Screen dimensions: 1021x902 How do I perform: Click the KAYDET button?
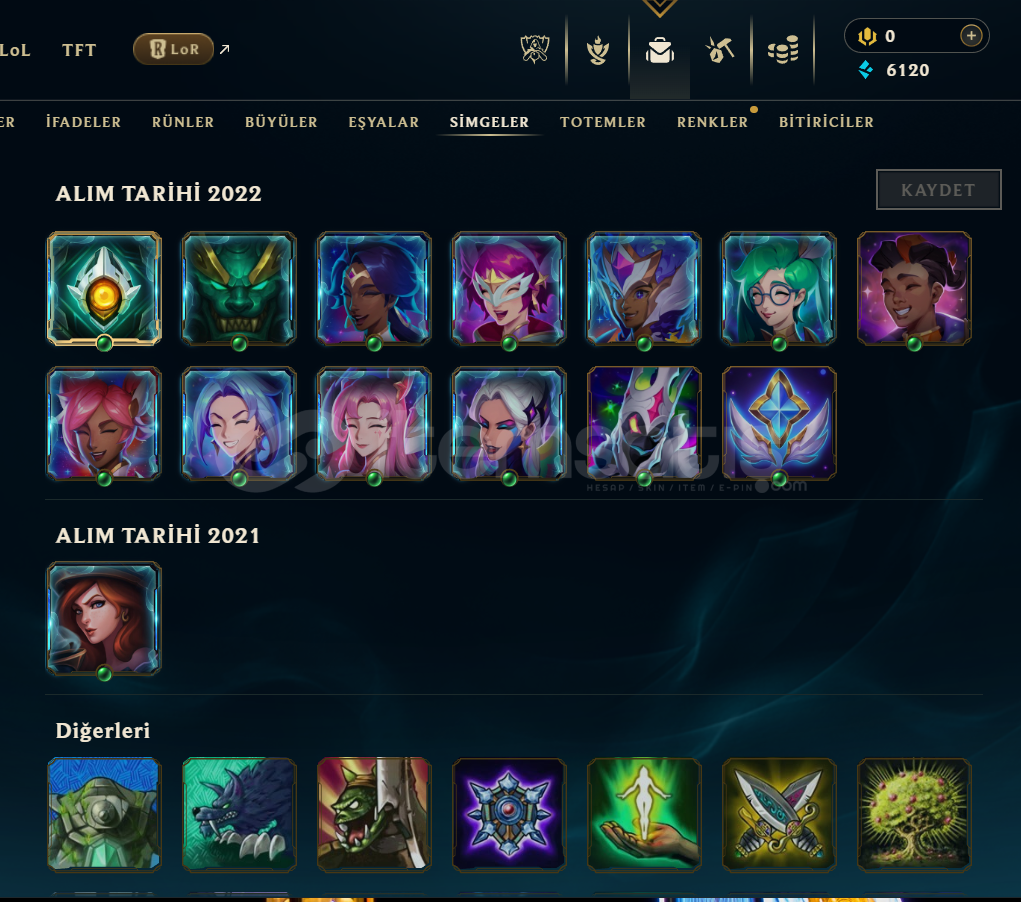(x=938, y=190)
